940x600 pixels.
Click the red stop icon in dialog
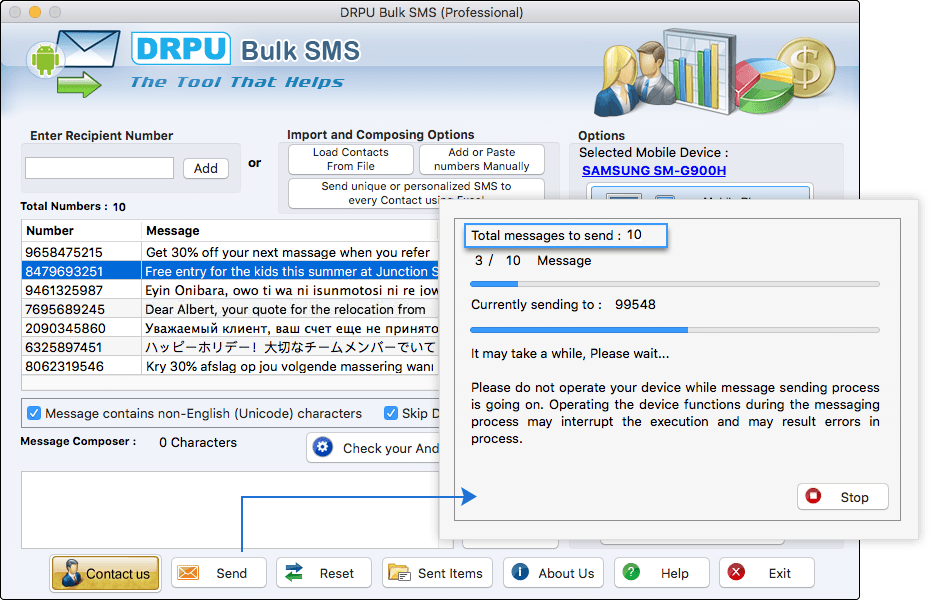(x=813, y=496)
